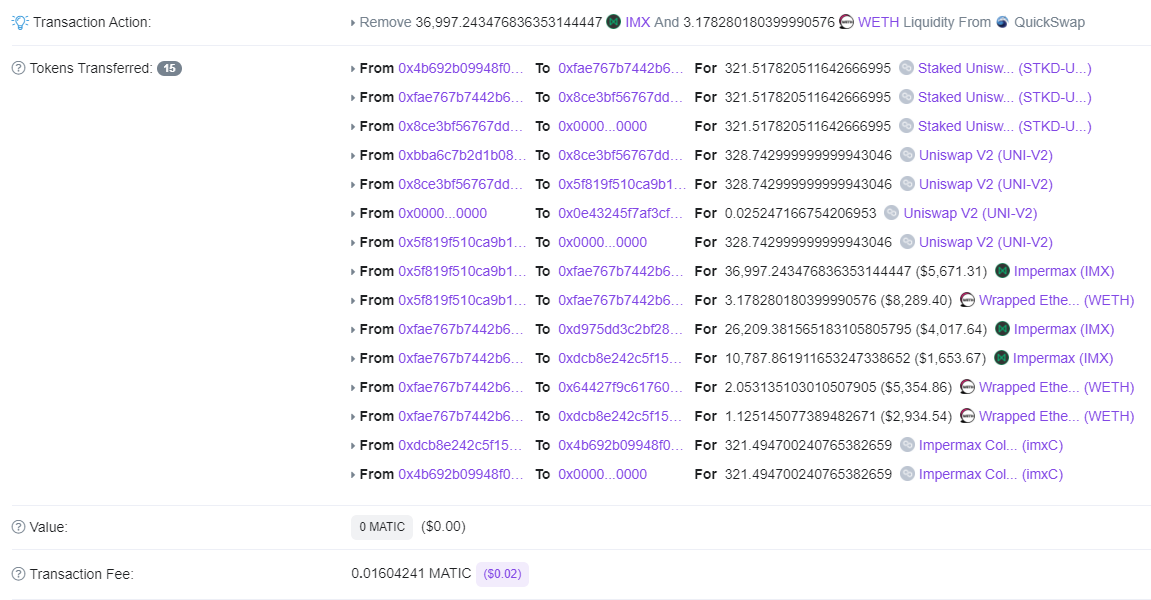Click the Staked Uniswap (STKD-U) token icon
The height and width of the screenshot is (600, 1151).
[x=907, y=68]
